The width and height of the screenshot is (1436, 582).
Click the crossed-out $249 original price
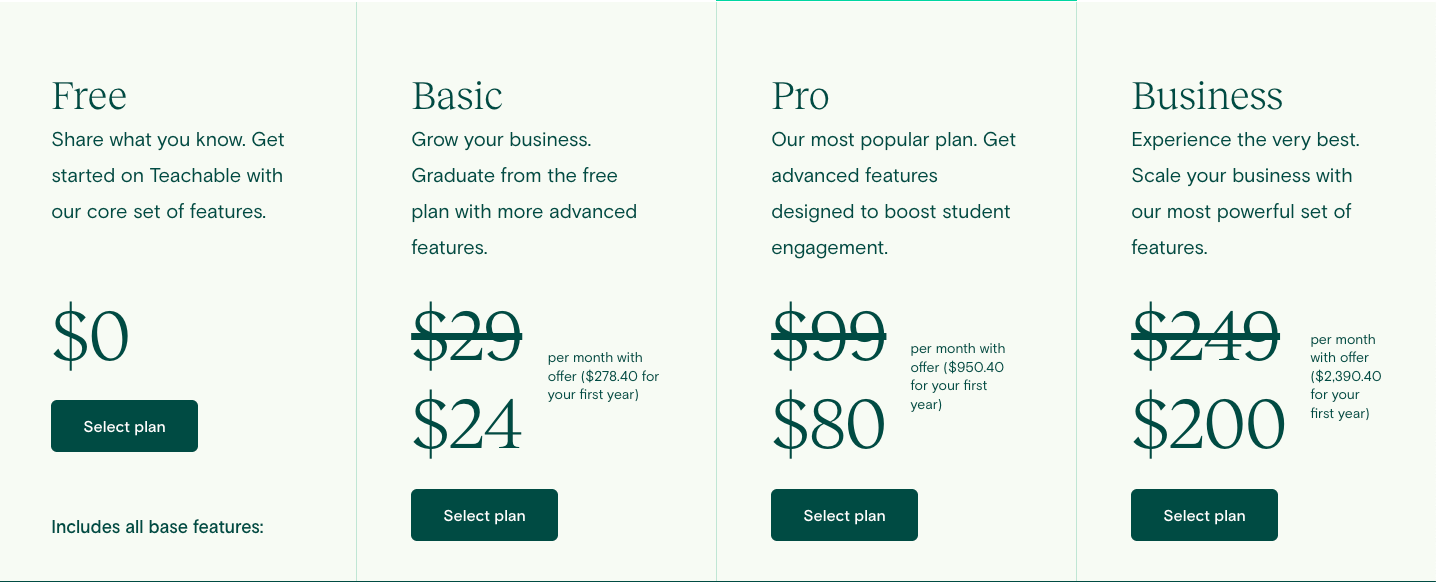[x=1205, y=336]
